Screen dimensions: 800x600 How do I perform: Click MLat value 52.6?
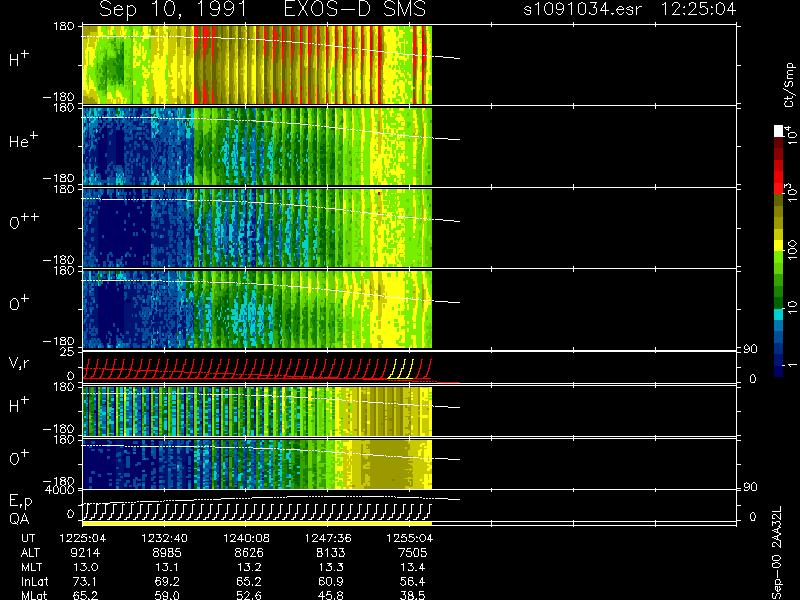click(249, 595)
